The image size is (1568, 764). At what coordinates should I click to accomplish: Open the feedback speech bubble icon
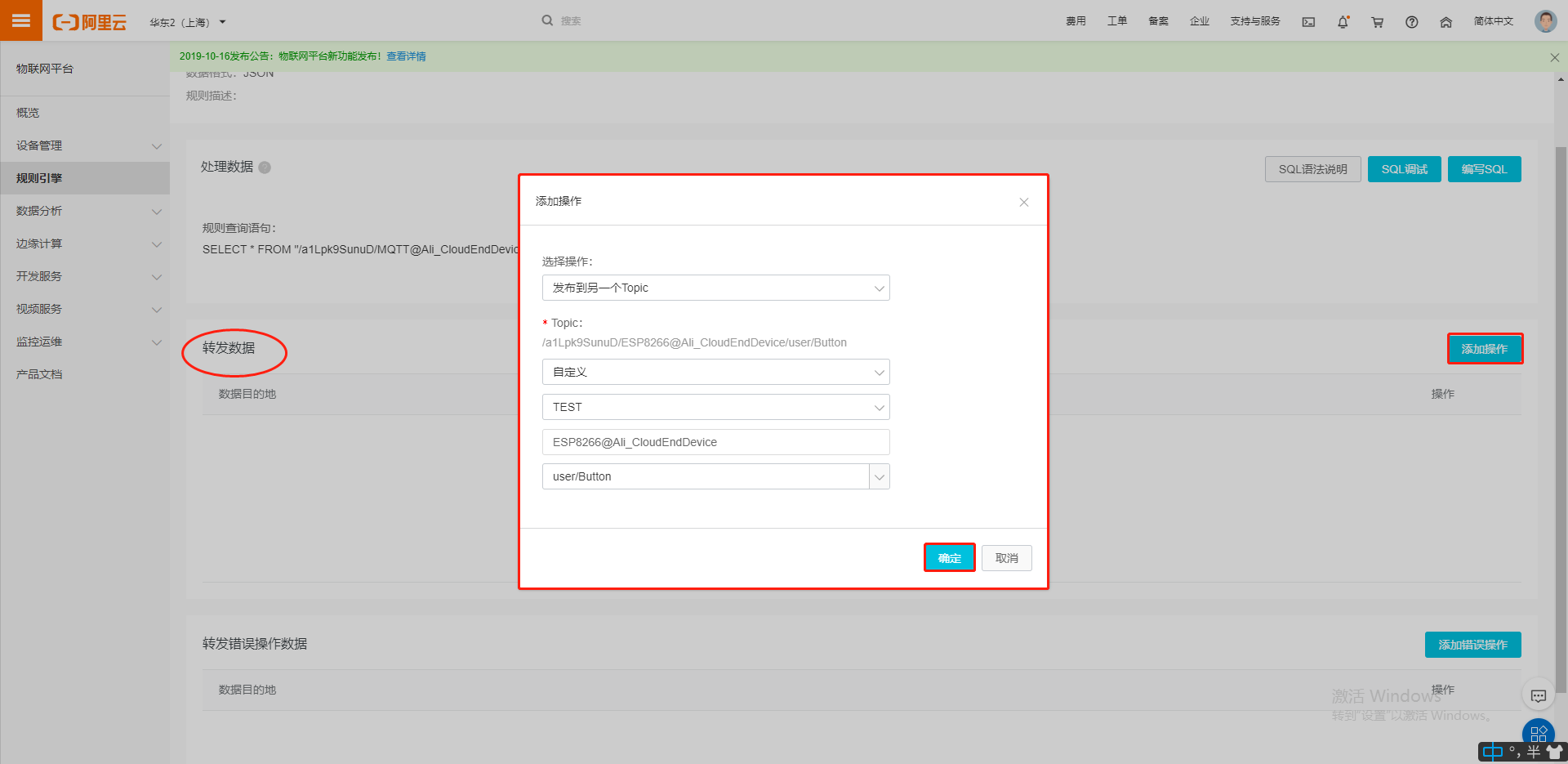pos(1538,695)
